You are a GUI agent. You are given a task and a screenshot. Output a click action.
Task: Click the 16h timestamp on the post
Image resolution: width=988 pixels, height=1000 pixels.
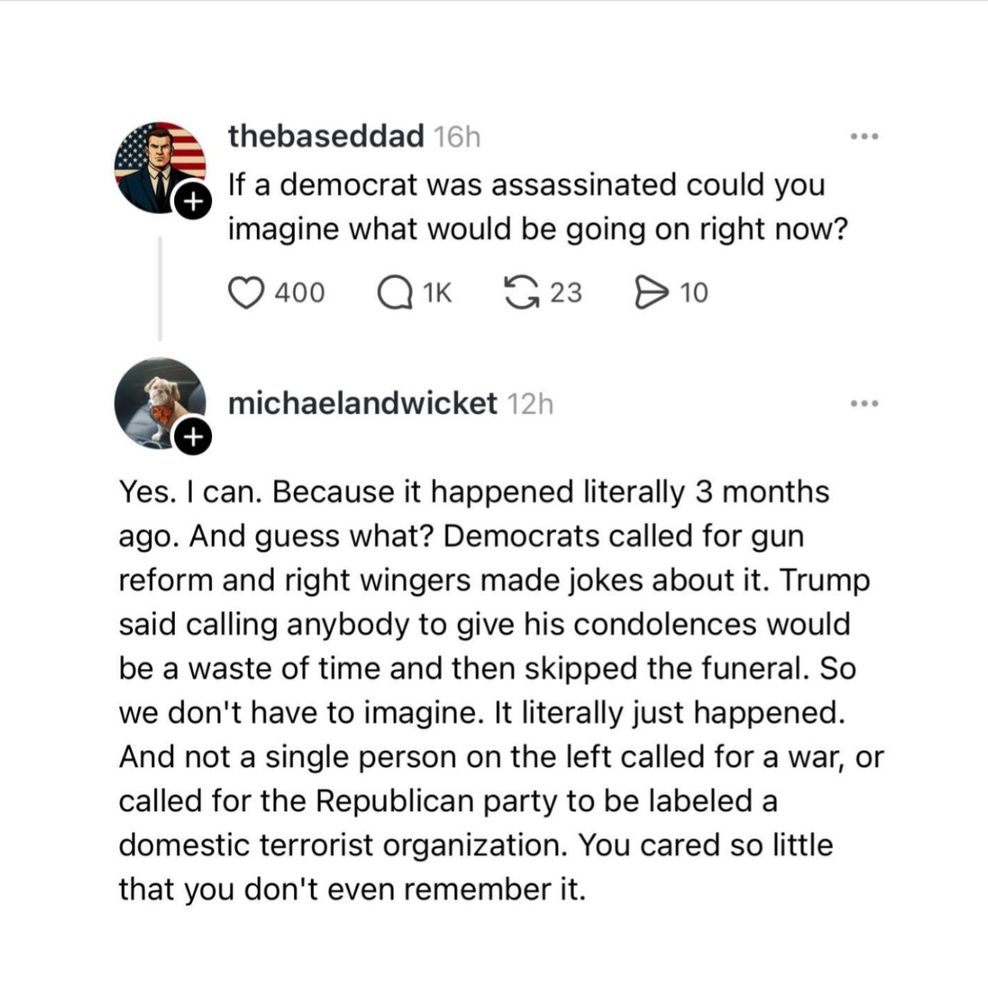click(x=457, y=137)
